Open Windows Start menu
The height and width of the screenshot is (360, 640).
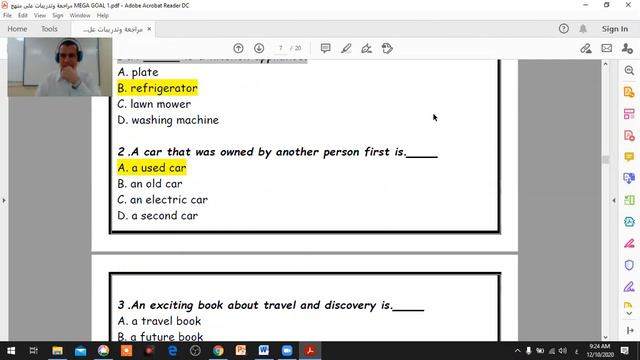pos(11,351)
